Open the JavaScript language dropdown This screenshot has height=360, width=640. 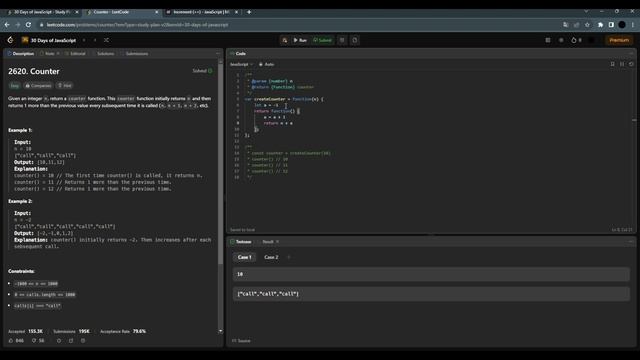[241, 64]
